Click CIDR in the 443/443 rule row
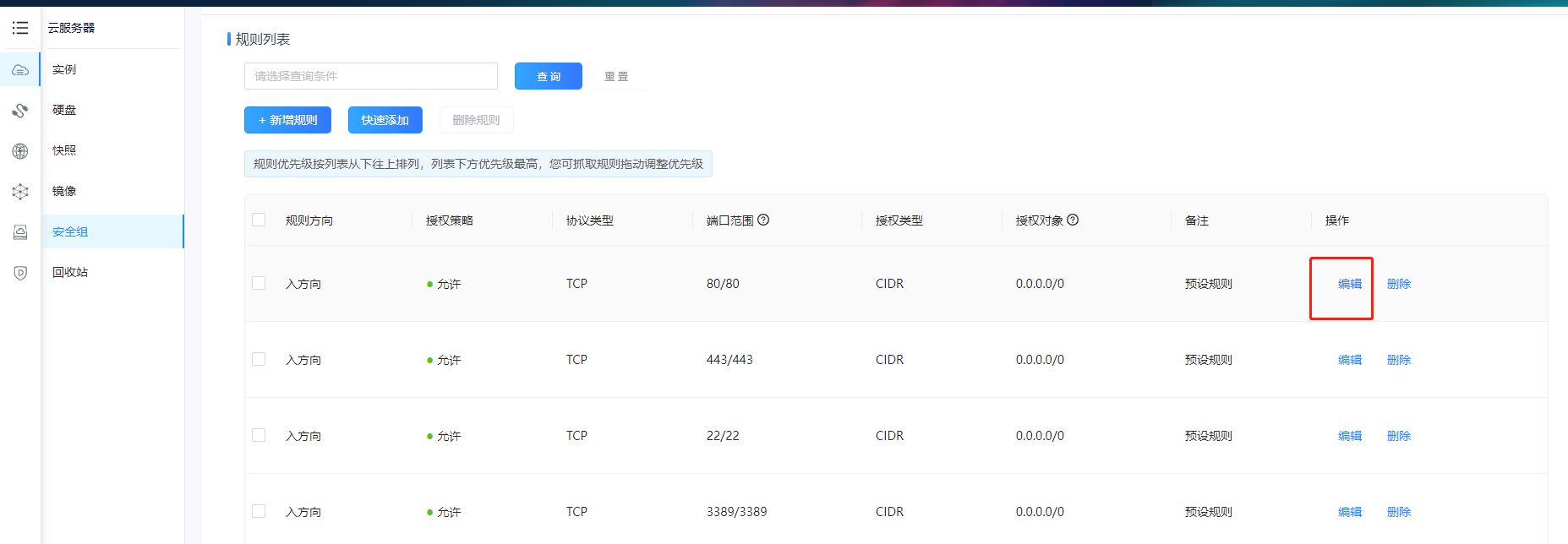The height and width of the screenshot is (544, 1568). (889, 360)
